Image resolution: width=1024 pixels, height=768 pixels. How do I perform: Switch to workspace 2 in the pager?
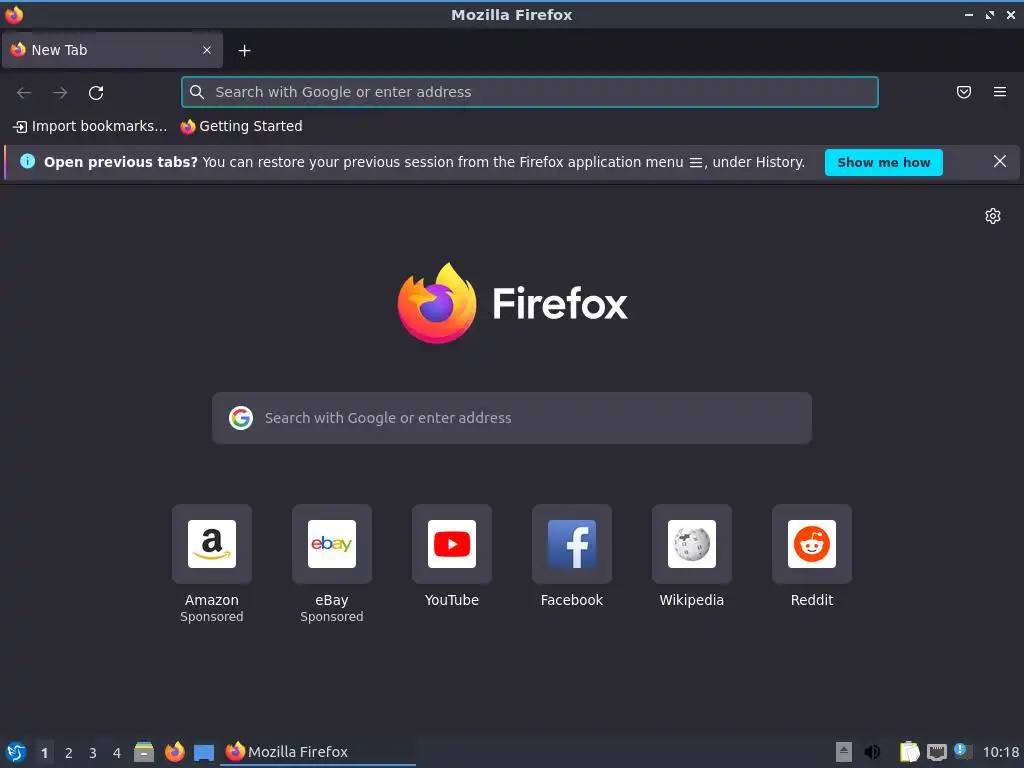[69, 753]
